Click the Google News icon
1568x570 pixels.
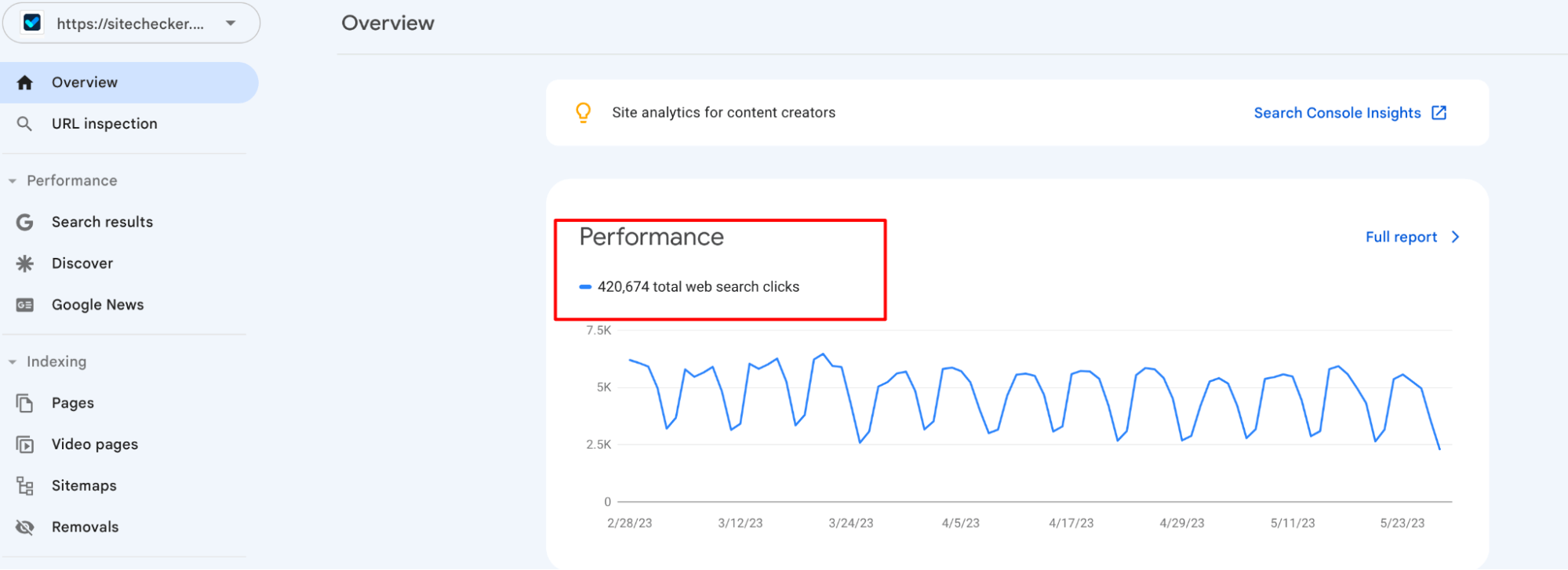click(x=25, y=305)
